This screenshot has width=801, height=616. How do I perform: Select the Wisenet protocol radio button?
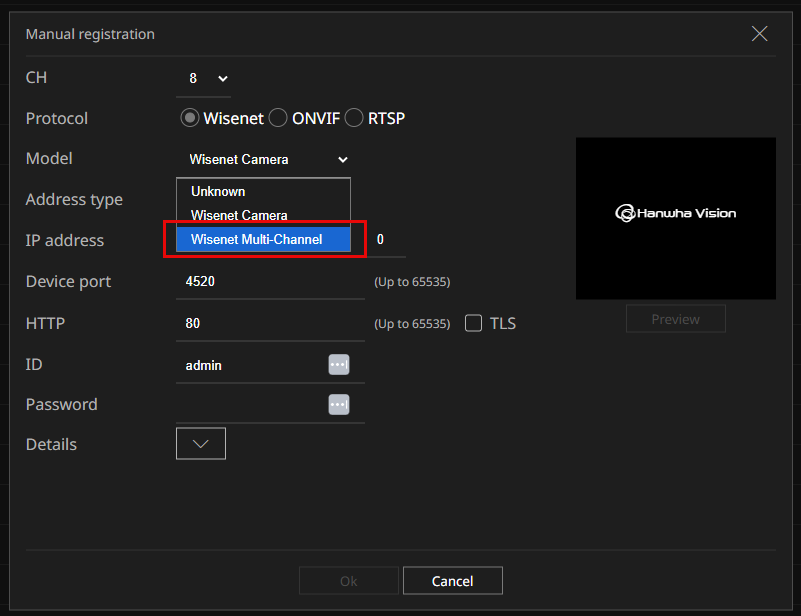coord(190,118)
